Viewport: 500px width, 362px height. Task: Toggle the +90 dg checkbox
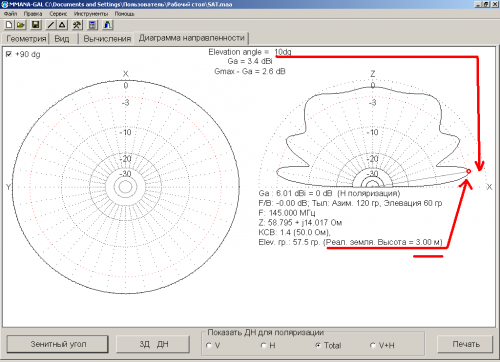click(x=9, y=54)
